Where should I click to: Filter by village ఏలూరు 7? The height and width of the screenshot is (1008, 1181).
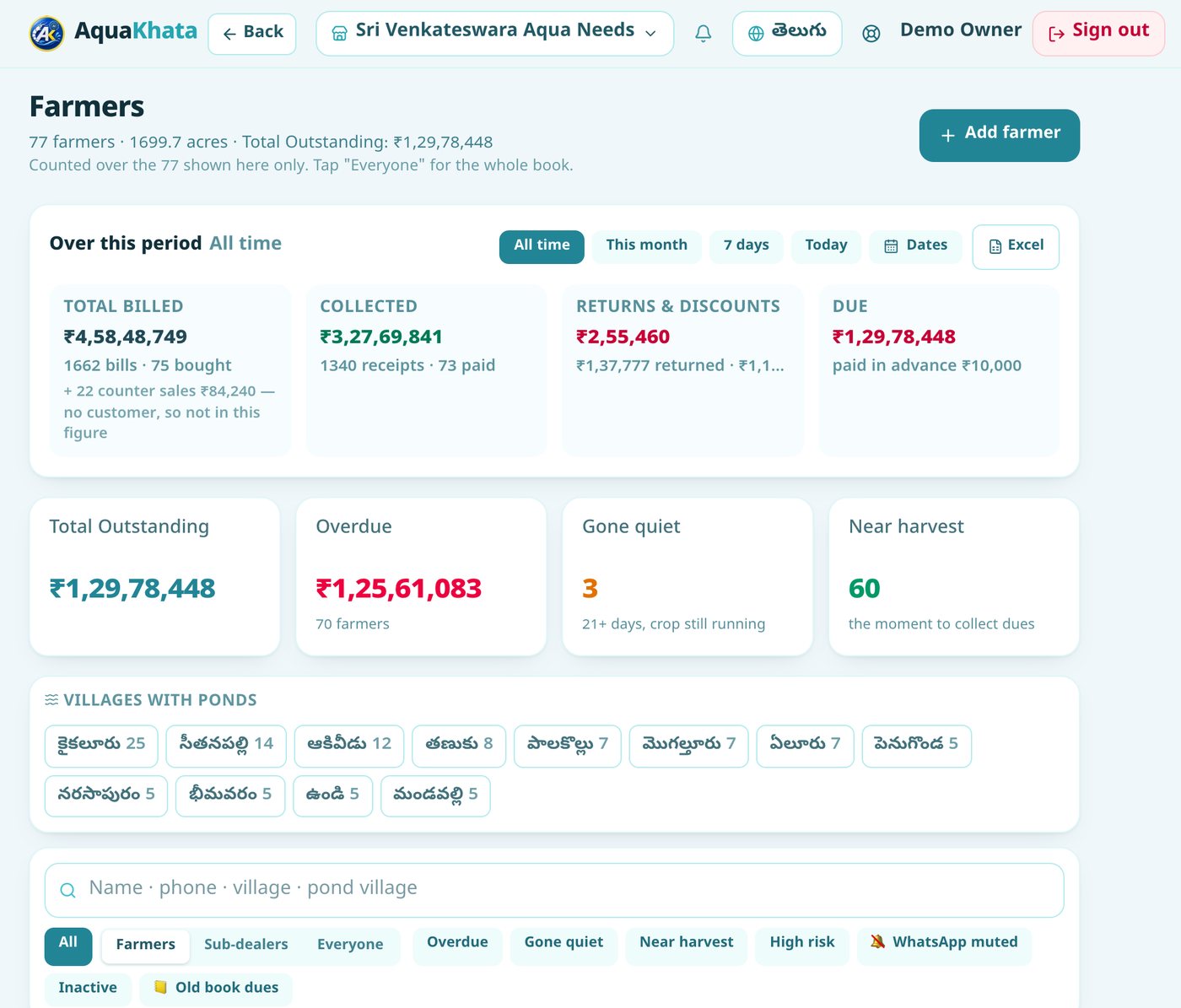pos(805,746)
